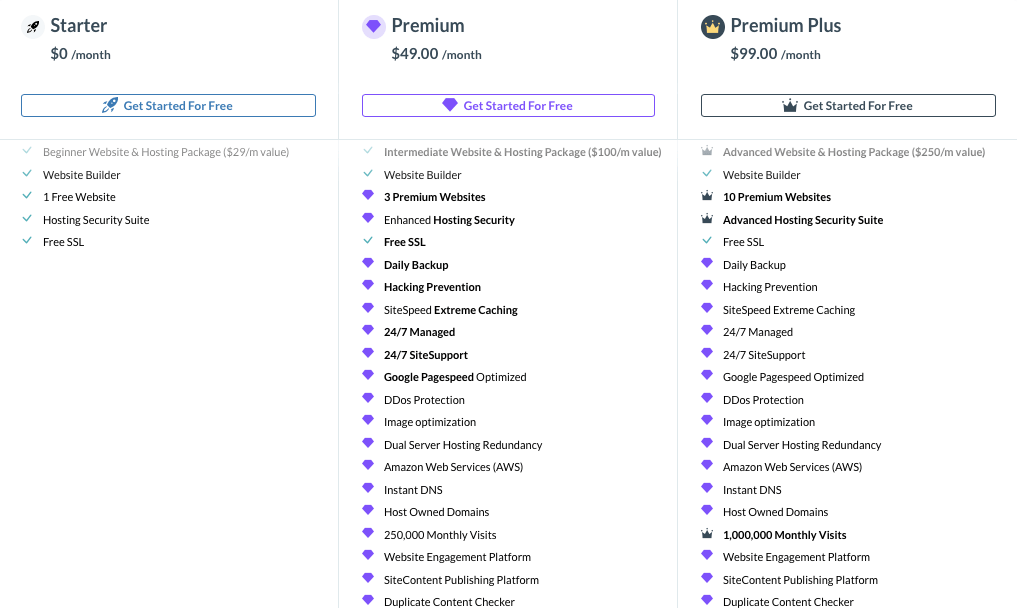Click the Starter plan rocket icon
Viewport: 1017px width, 608px height.
(33, 27)
